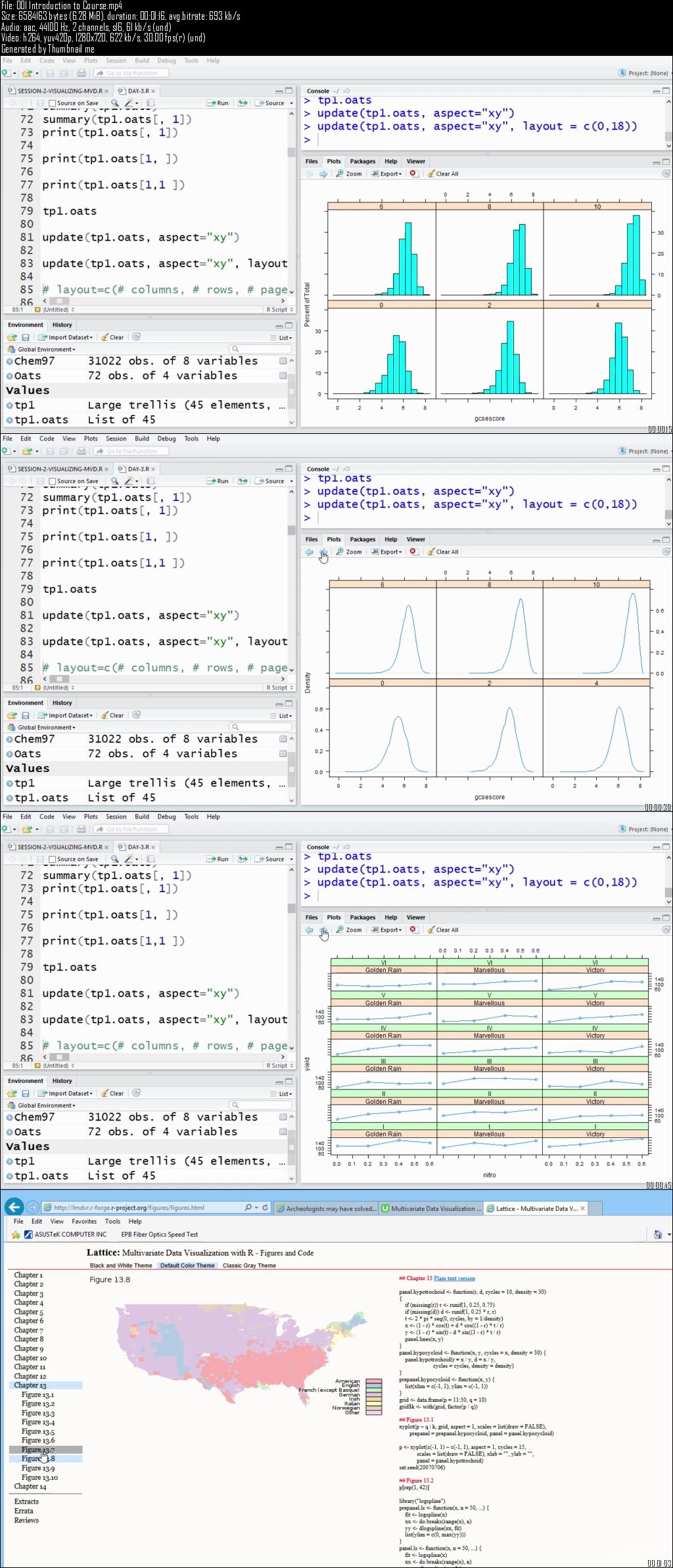Remove current plot via red X in histogram frame

coord(413,174)
